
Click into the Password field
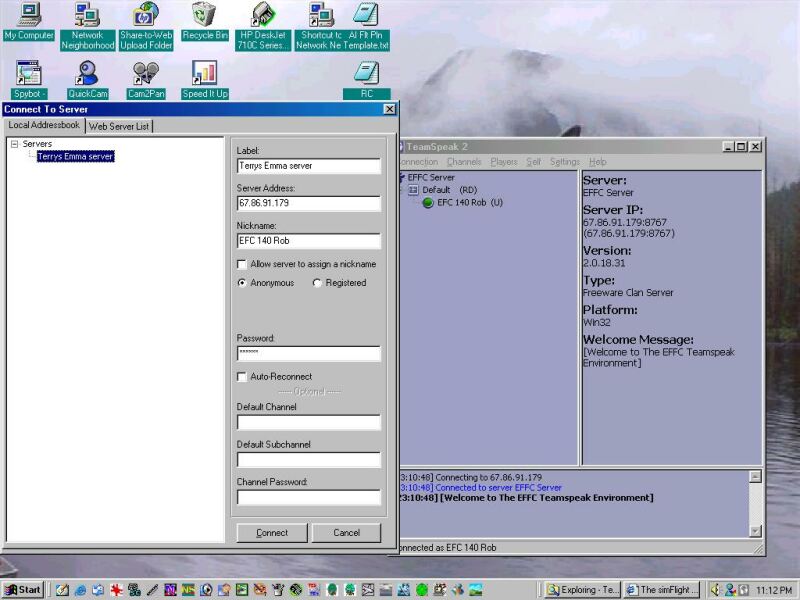pos(309,354)
